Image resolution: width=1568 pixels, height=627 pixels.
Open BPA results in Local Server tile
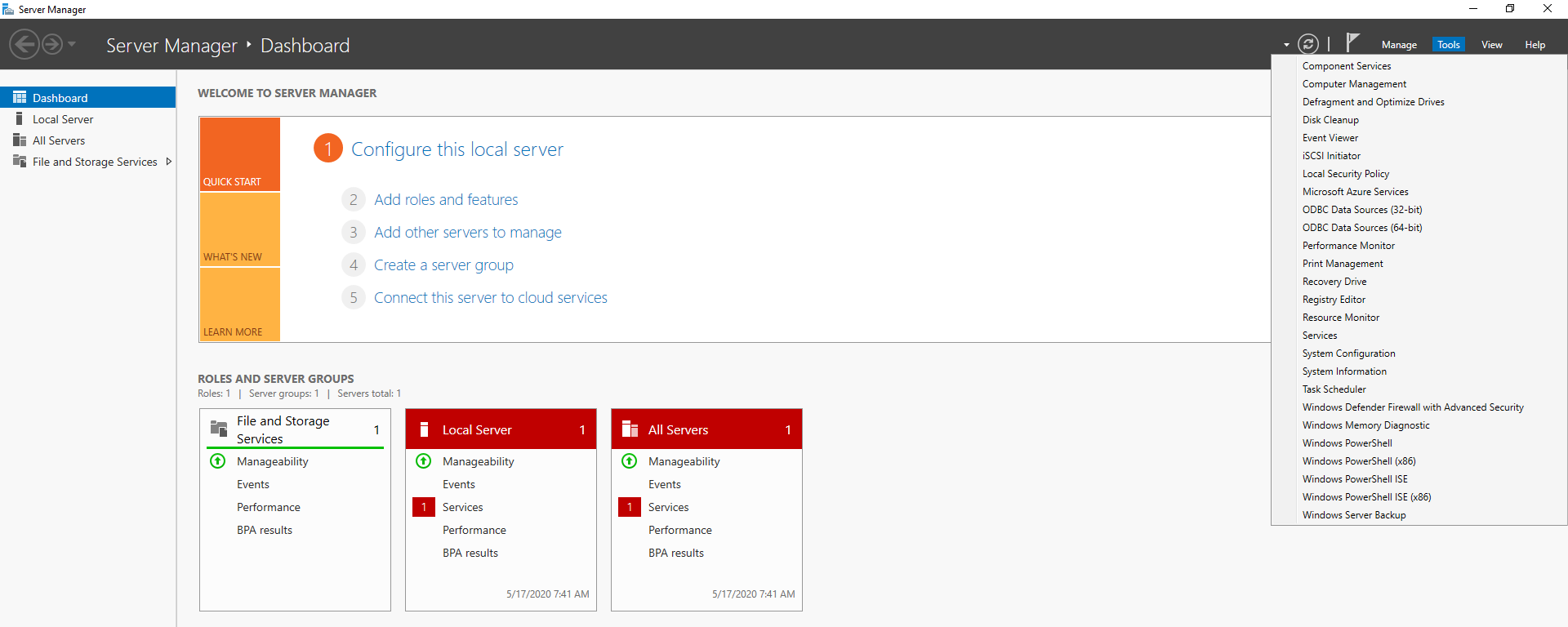(x=470, y=553)
